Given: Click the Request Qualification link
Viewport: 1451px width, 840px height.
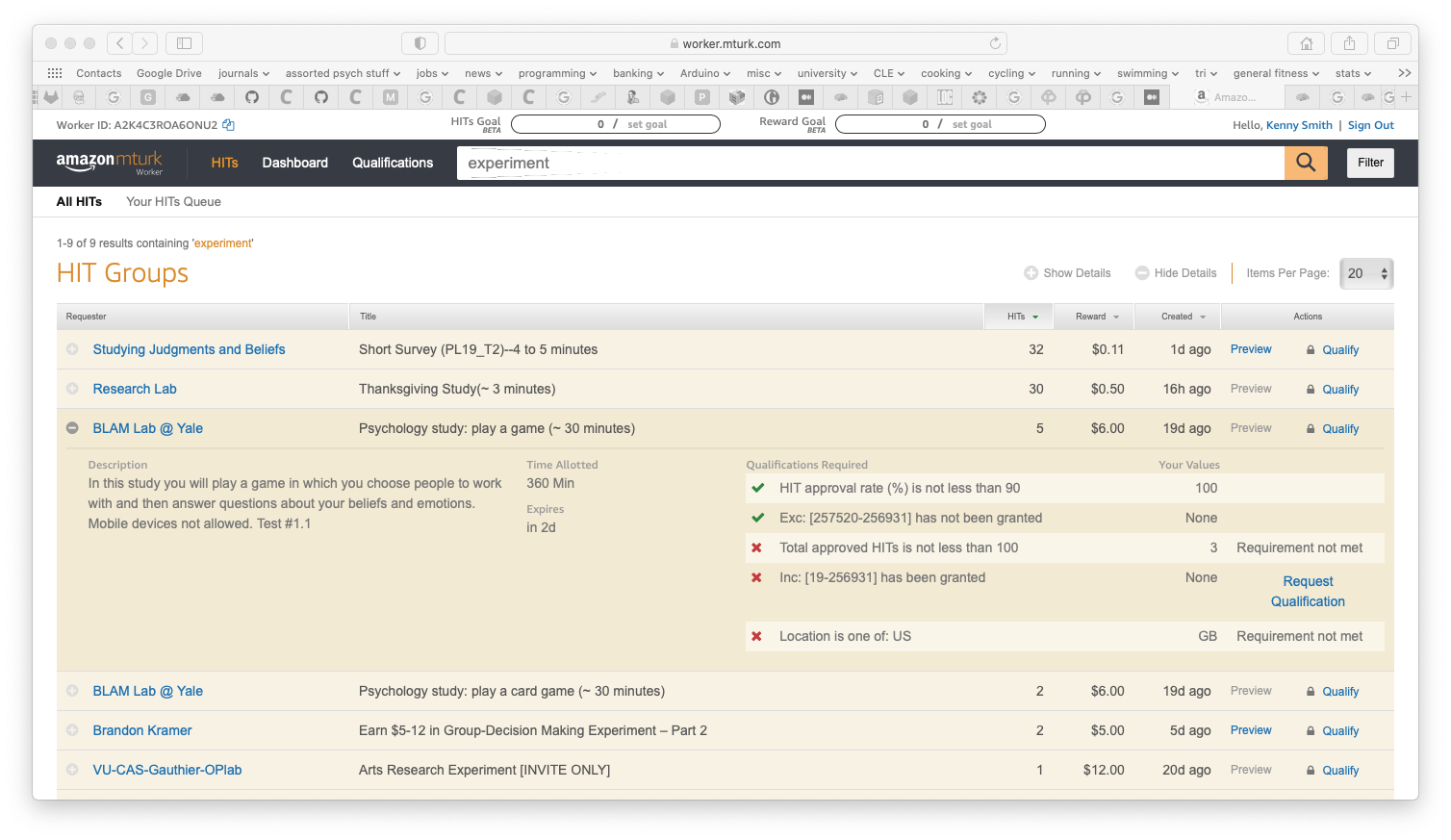Looking at the screenshot, I should pos(1308,592).
